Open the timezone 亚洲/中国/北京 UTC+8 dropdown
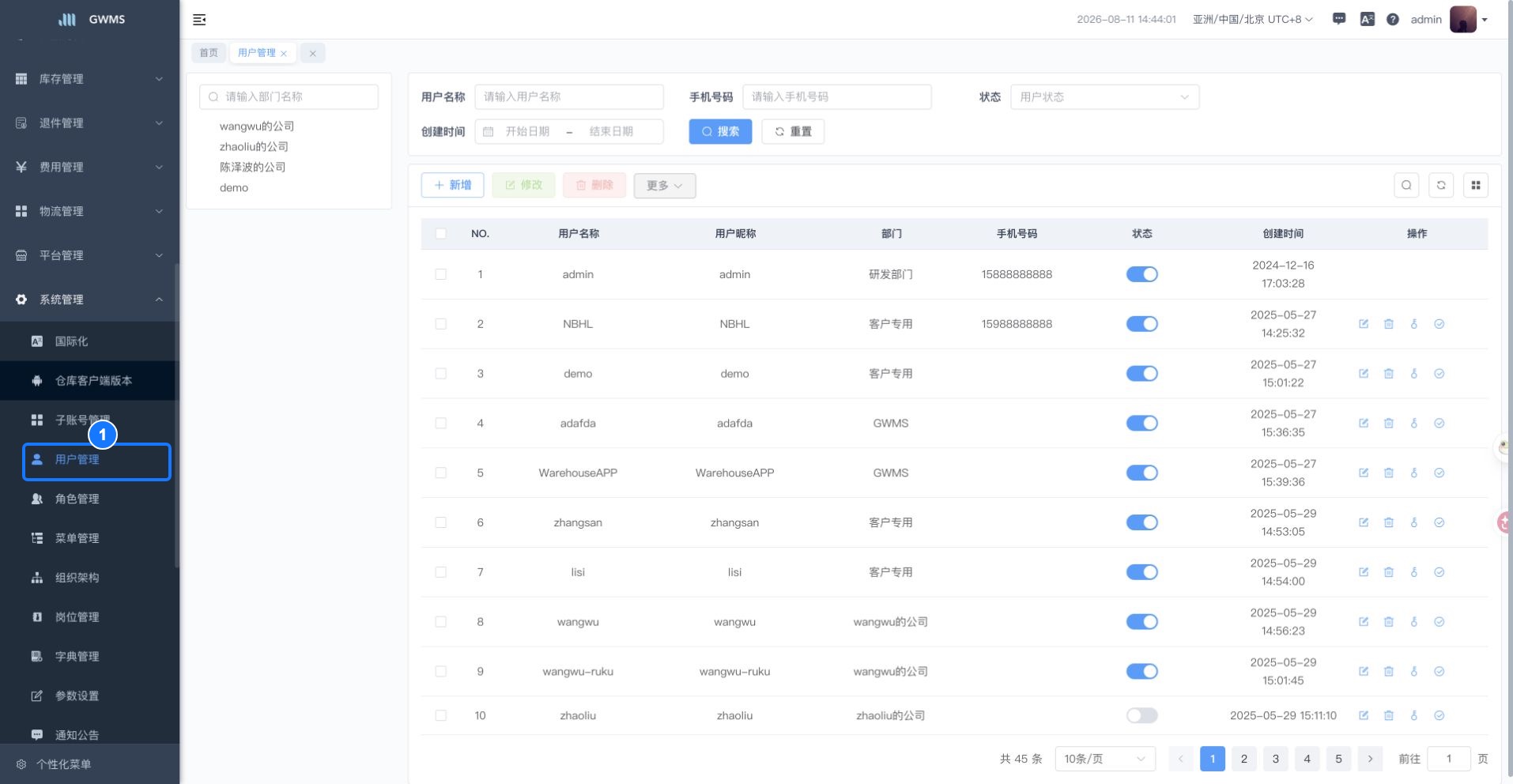Image resolution: width=1513 pixels, height=784 pixels. [1253, 20]
